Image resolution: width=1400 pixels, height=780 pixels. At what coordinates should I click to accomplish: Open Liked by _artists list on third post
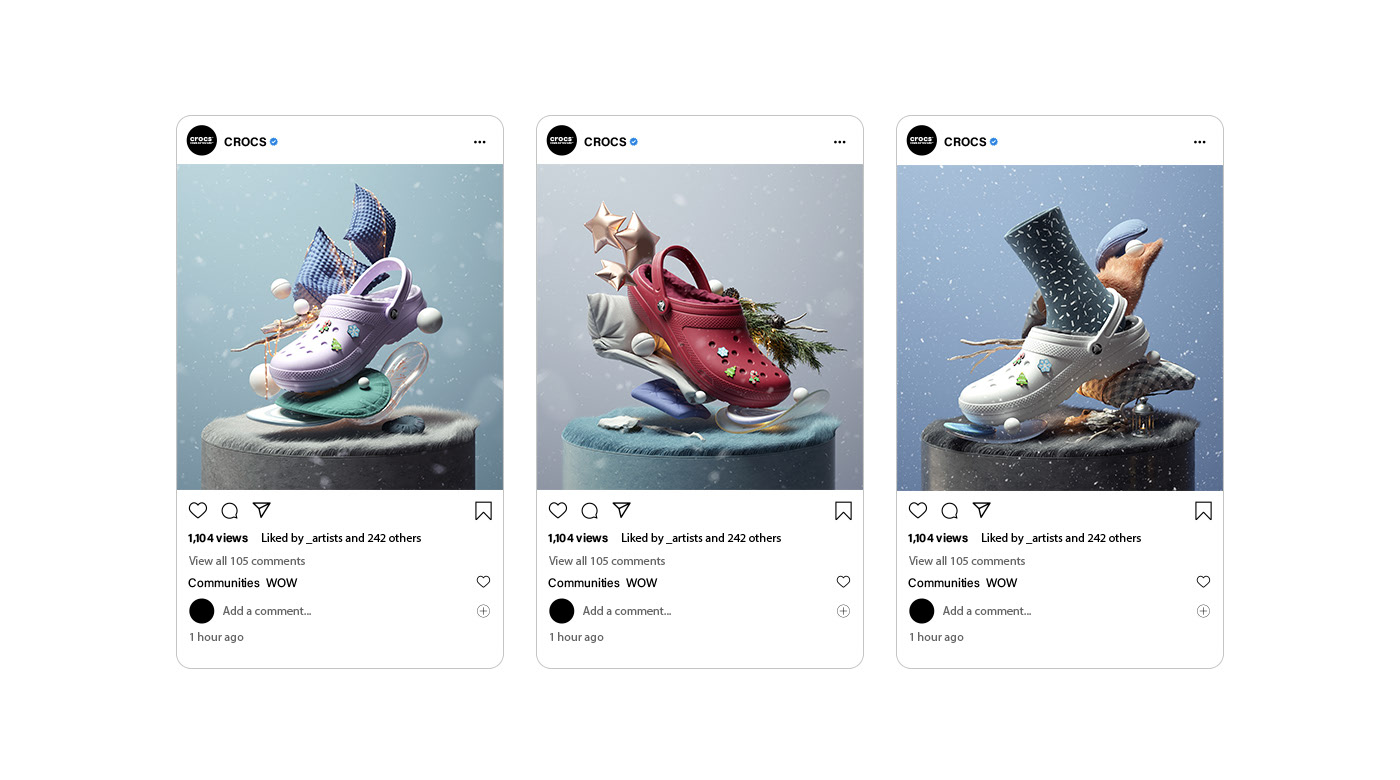point(1061,538)
